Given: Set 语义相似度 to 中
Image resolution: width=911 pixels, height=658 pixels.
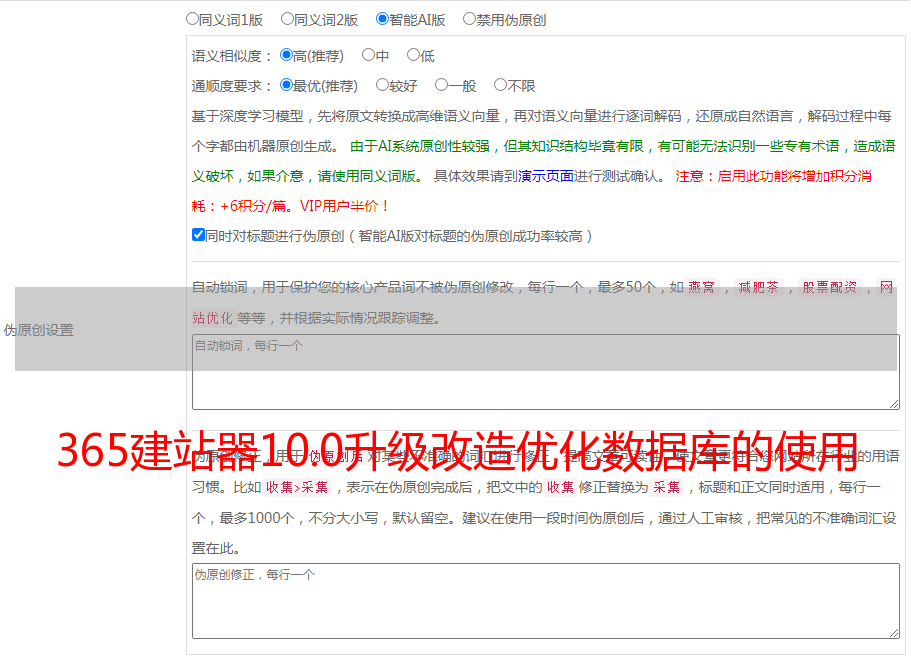Looking at the screenshot, I should (368, 55).
